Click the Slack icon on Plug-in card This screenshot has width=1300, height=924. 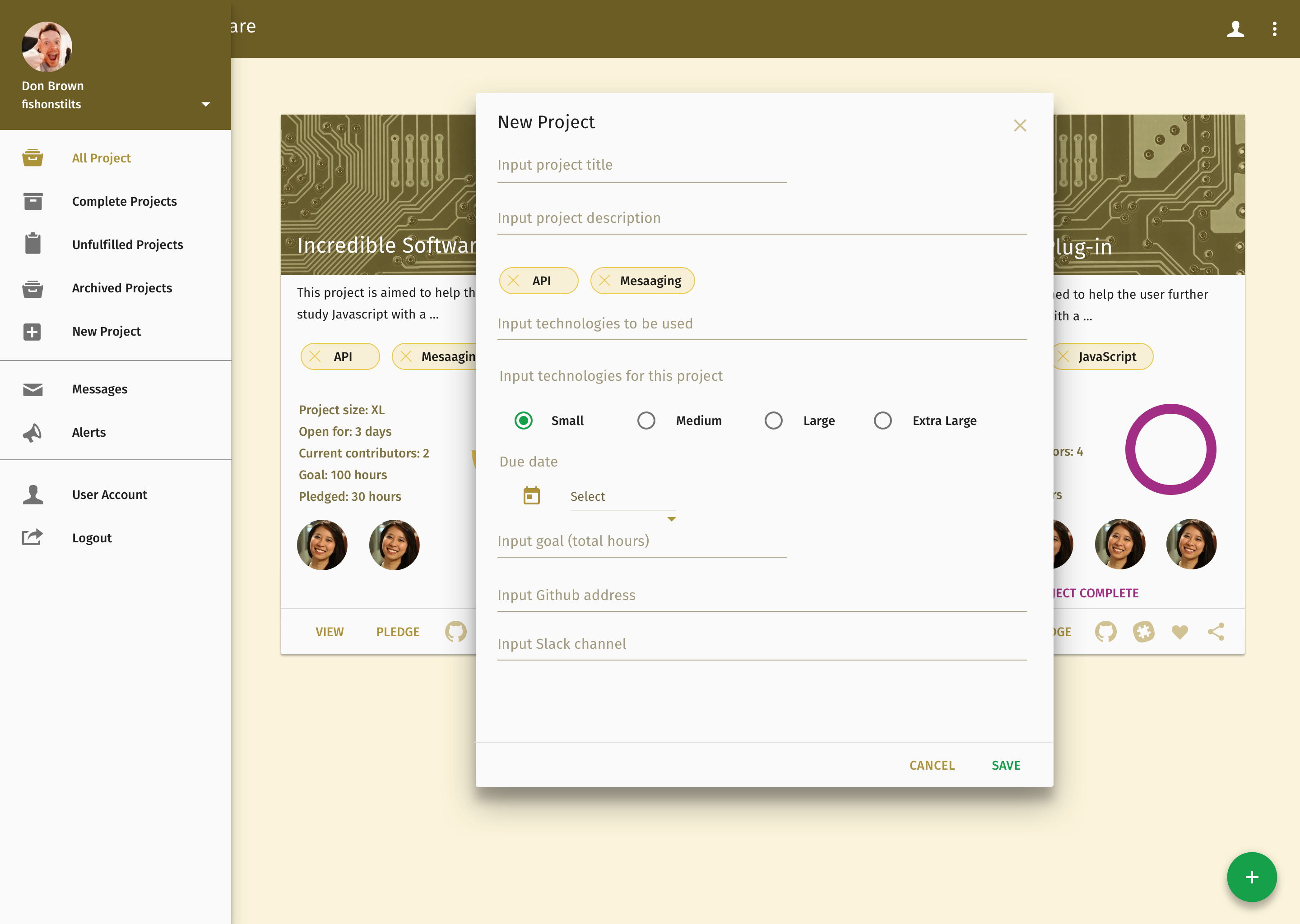[1143, 632]
